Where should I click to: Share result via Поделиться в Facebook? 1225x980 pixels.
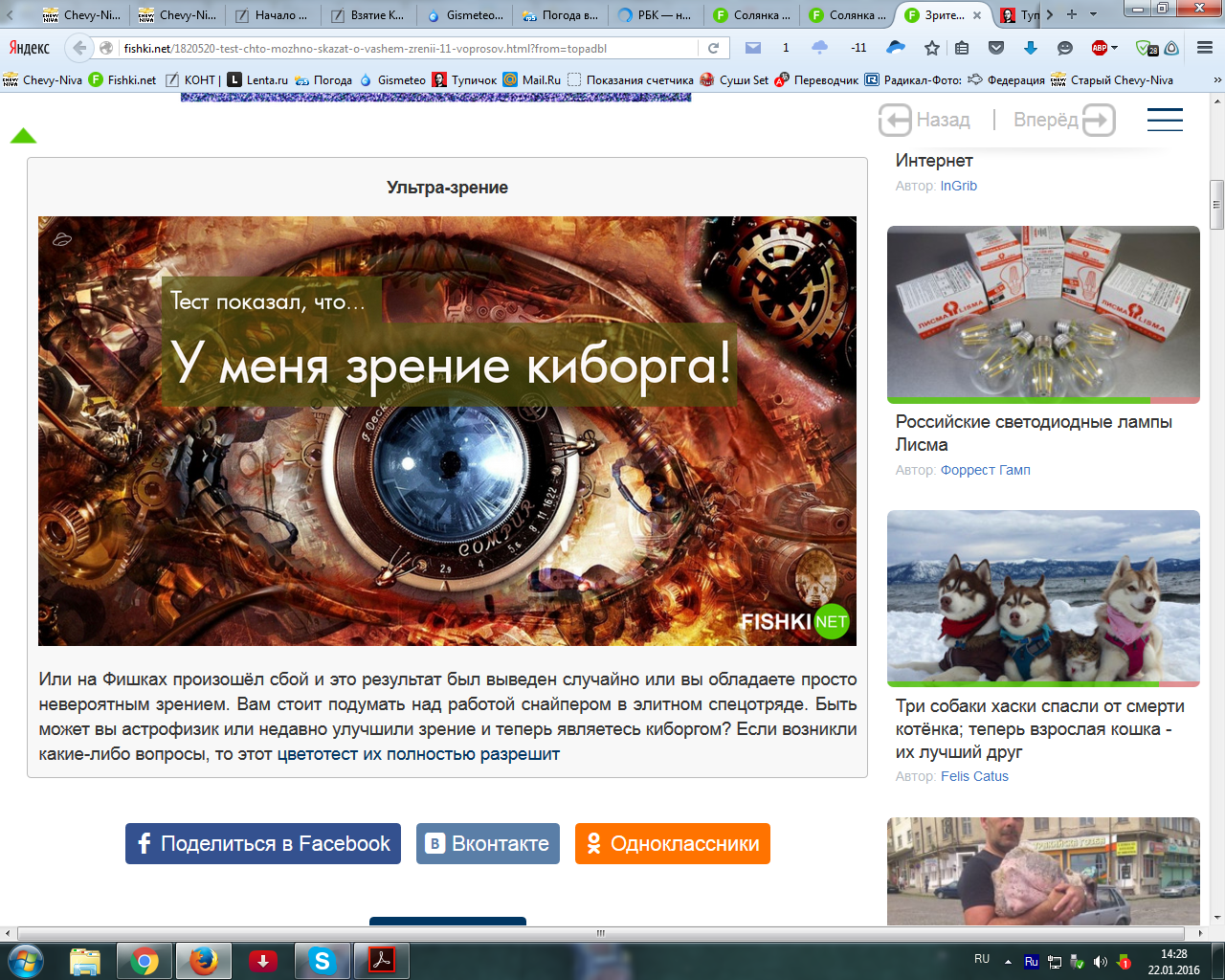[x=263, y=844]
